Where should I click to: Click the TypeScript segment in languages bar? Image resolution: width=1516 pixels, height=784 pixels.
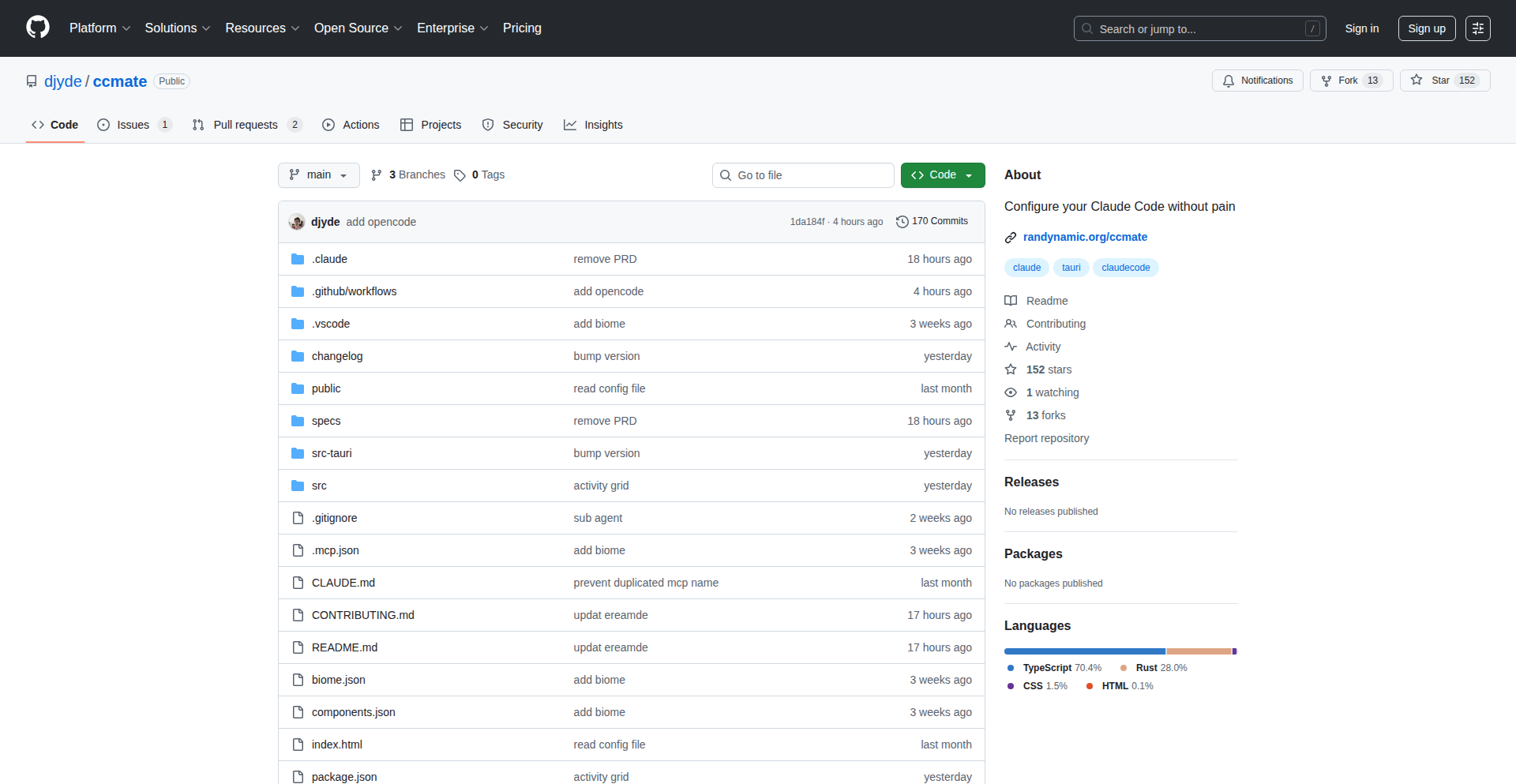click(x=1084, y=651)
